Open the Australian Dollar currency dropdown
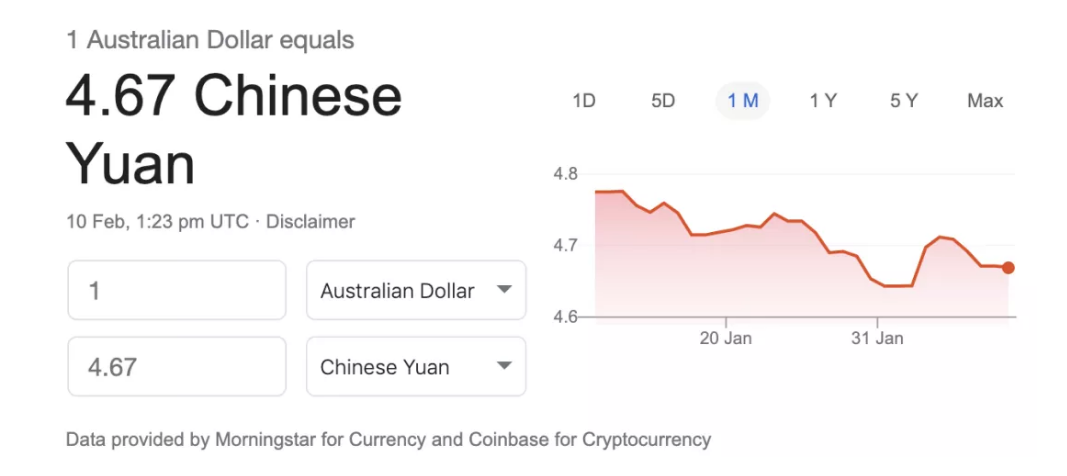This screenshot has width=1067, height=476. [x=416, y=290]
